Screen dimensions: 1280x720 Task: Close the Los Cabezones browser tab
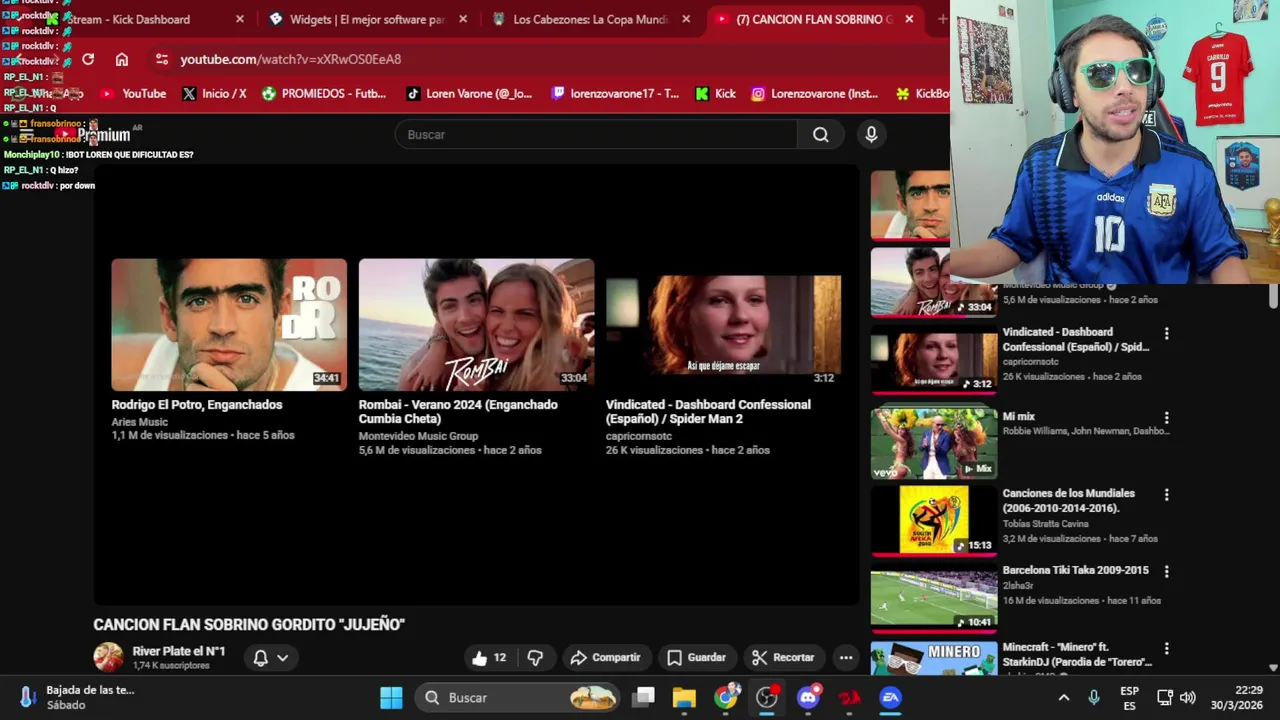coord(686,19)
